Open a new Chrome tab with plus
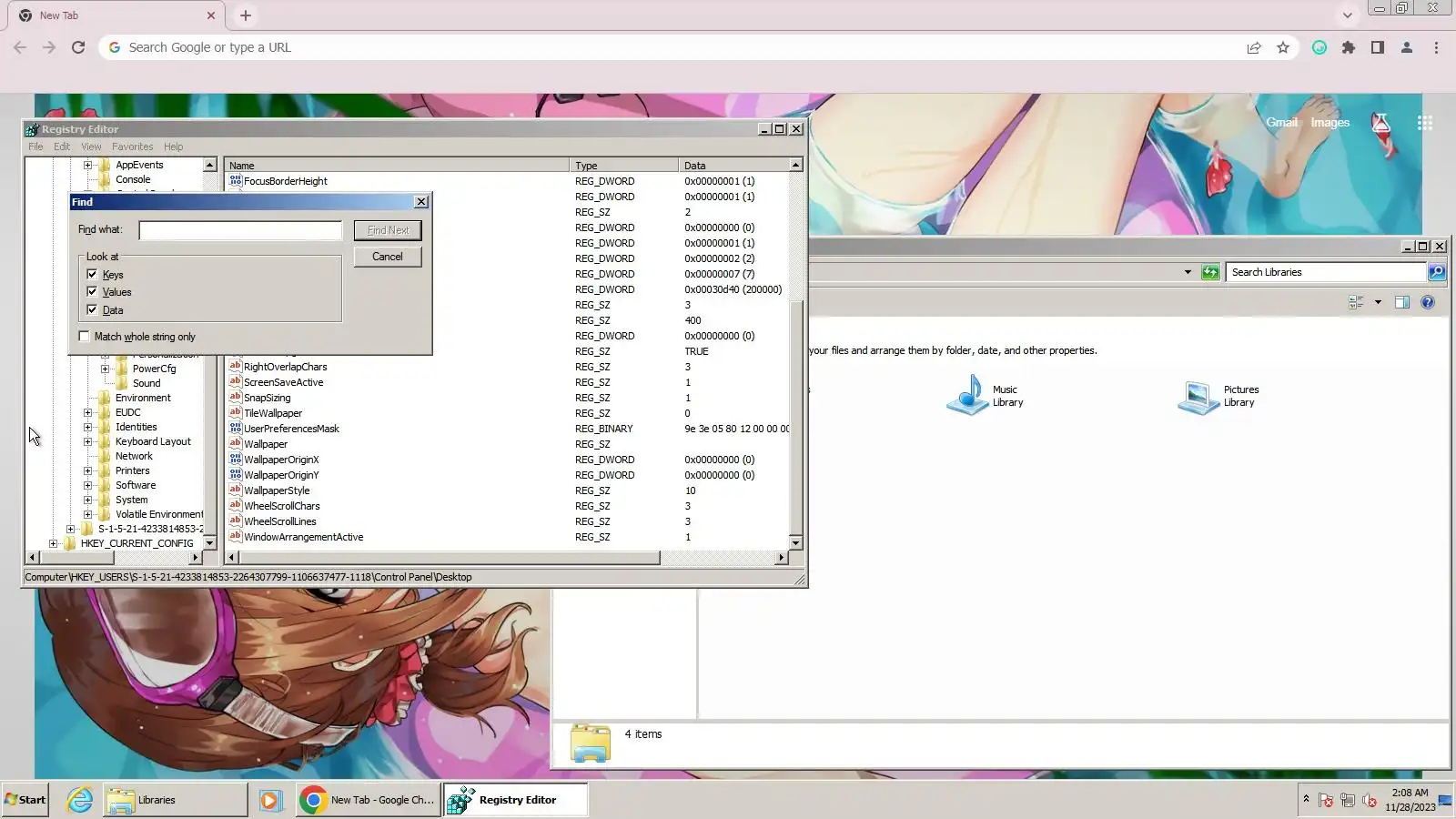 coord(246,15)
